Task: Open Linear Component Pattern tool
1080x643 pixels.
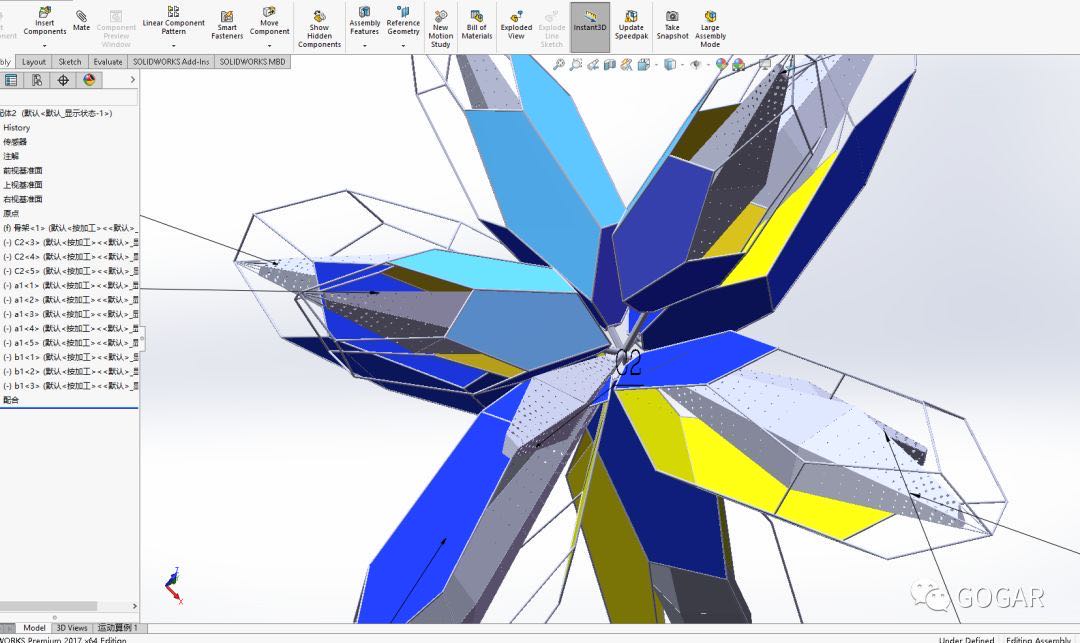Action: click(174, 21)
